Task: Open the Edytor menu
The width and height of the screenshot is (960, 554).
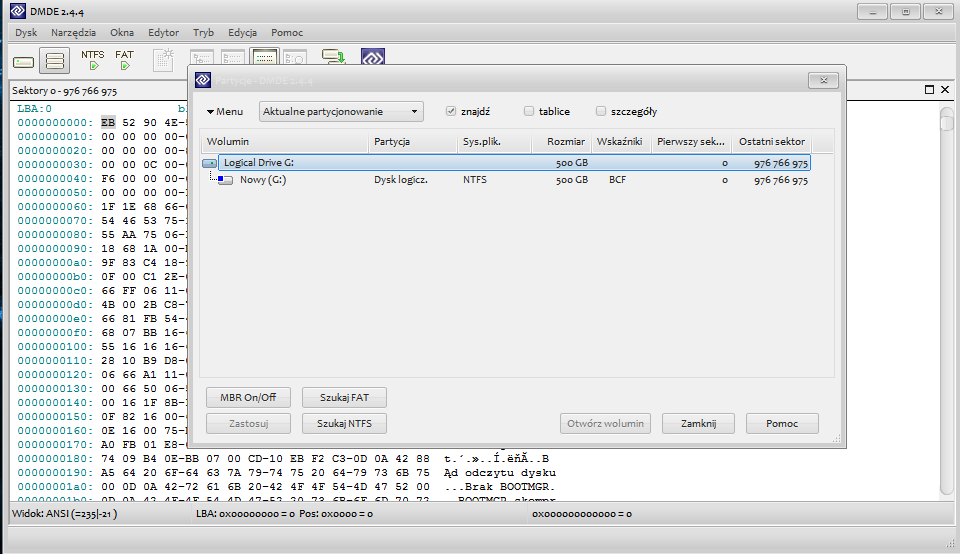Action: click(x=163, y=32)
